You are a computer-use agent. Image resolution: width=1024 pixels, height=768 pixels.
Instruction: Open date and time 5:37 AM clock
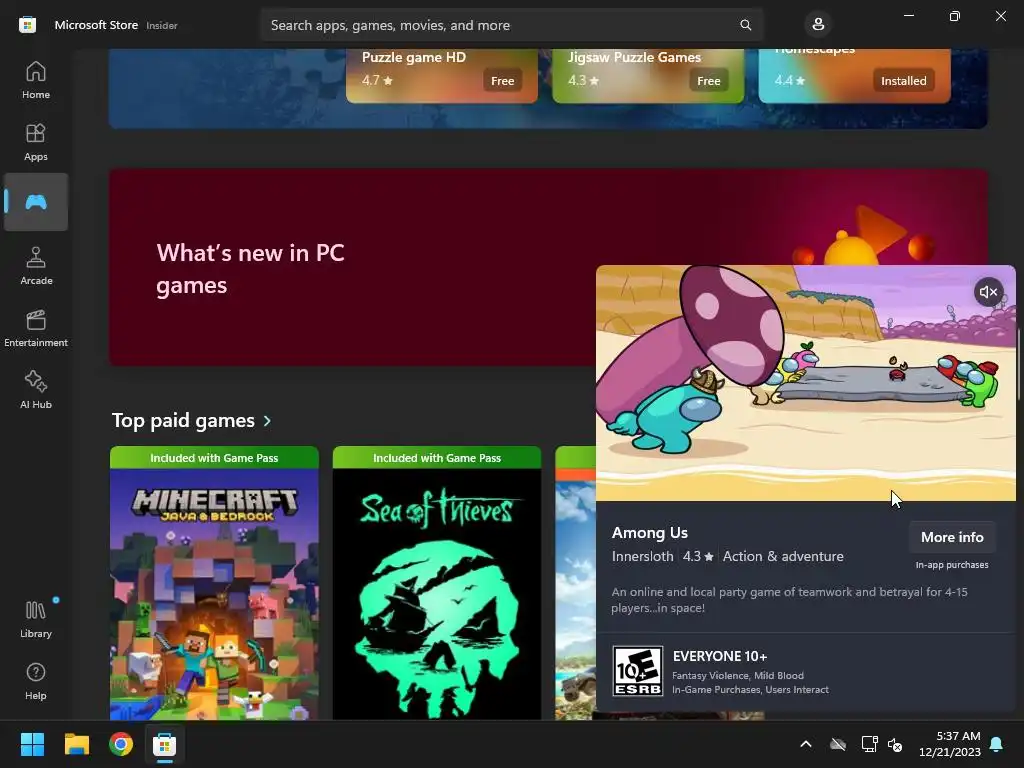click(x=950, y=744)
